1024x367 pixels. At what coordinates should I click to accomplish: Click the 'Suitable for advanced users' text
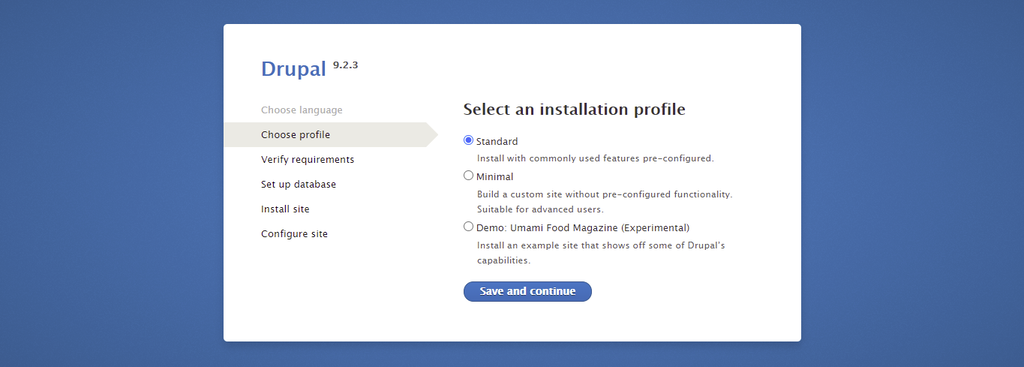(x=541, y=210)
